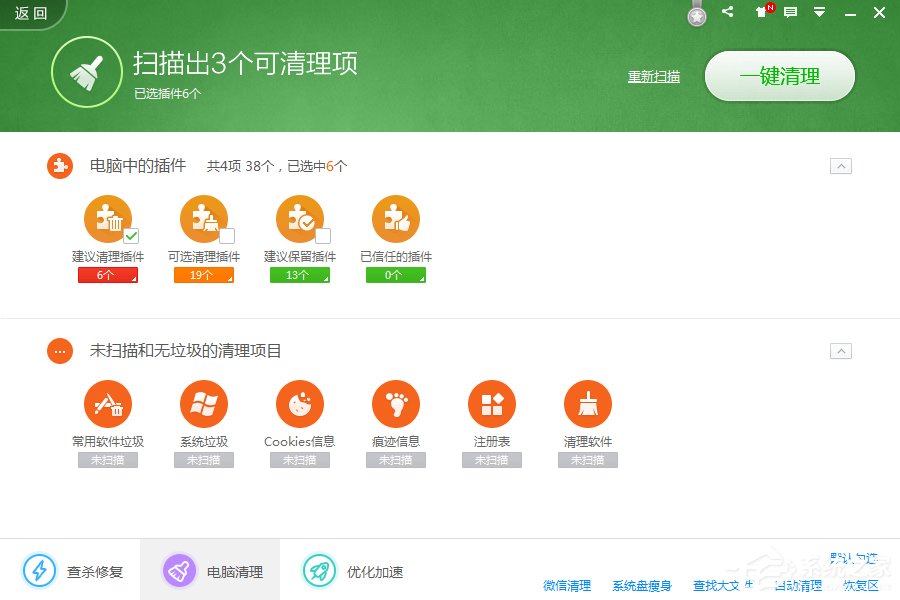Open the feedback icon in title bar
The image size is (900, 600).
(x=790, y=13)
